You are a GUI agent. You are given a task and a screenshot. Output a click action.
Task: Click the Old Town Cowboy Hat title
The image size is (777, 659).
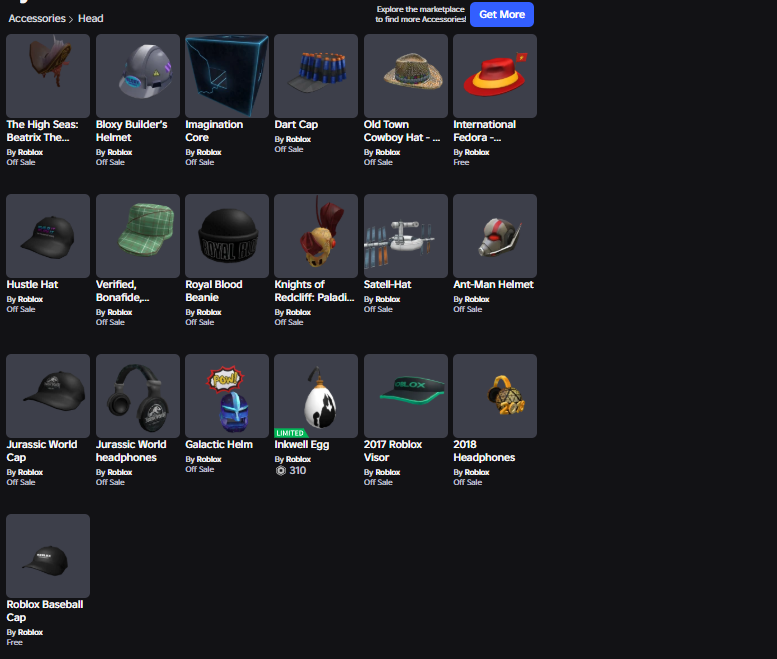click(402, 131)
